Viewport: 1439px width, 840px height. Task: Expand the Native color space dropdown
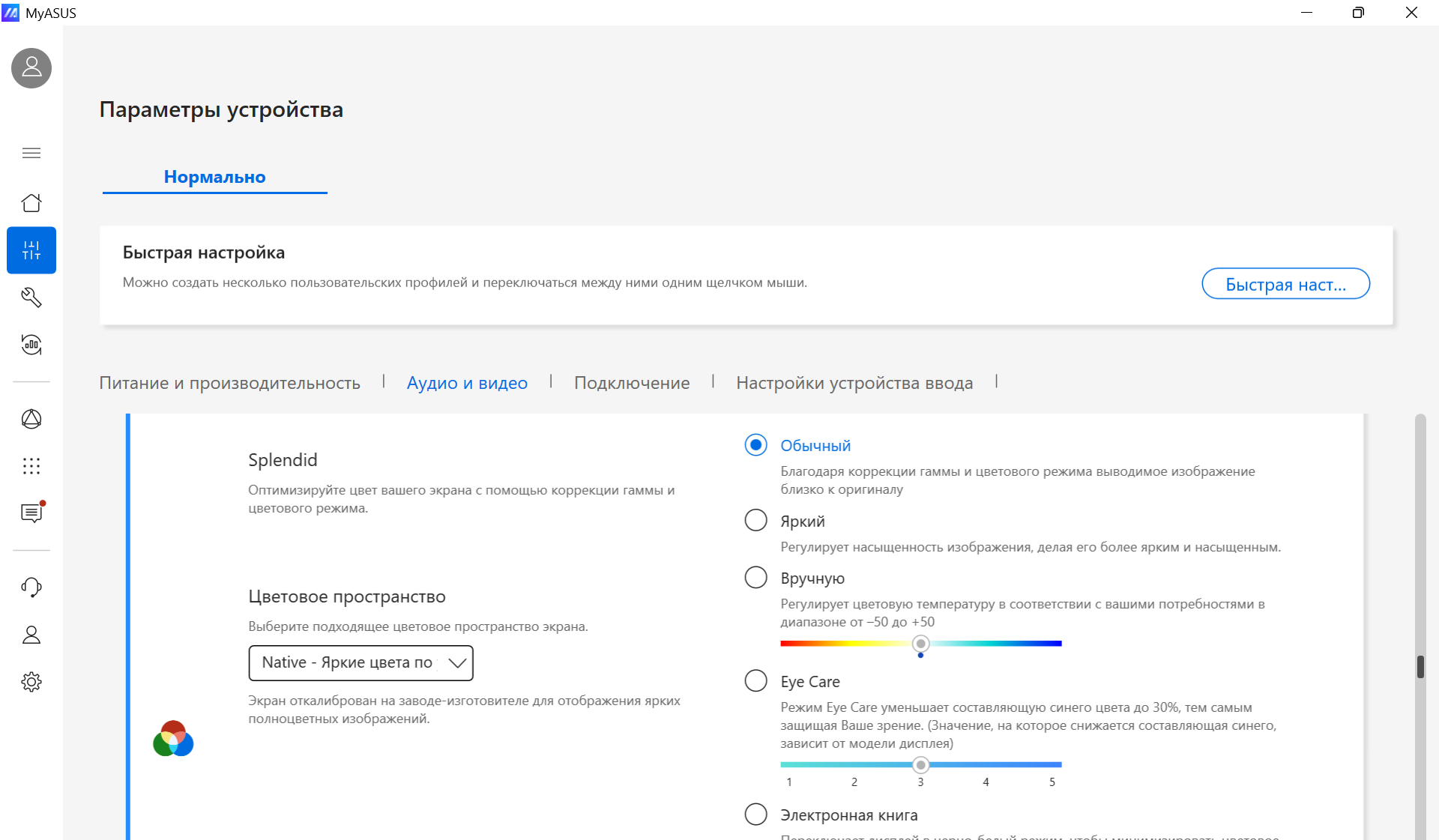click(x=360, y=663)
